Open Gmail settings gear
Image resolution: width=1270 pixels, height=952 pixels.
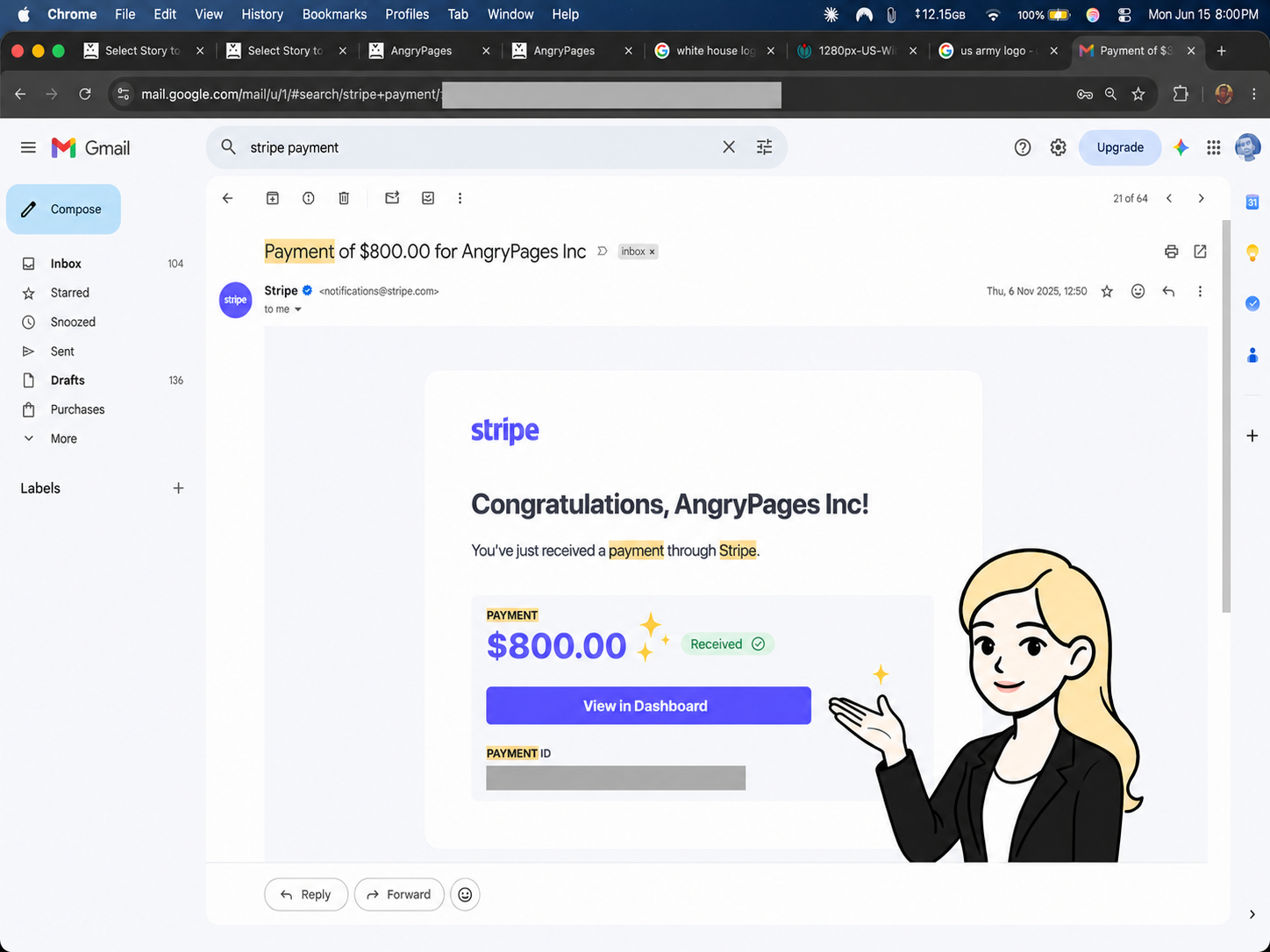coord(1059,147)
